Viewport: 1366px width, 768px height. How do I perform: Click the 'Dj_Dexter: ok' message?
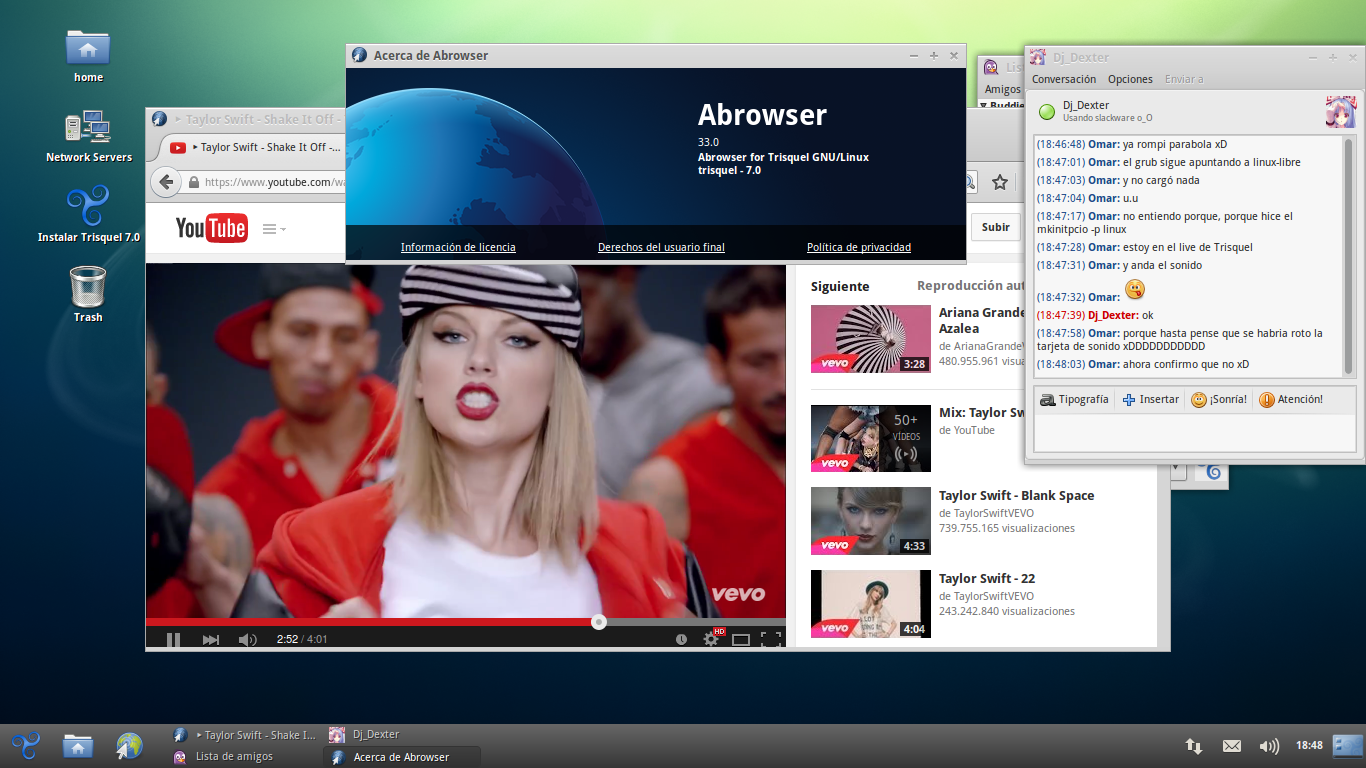click(1094, 315)
